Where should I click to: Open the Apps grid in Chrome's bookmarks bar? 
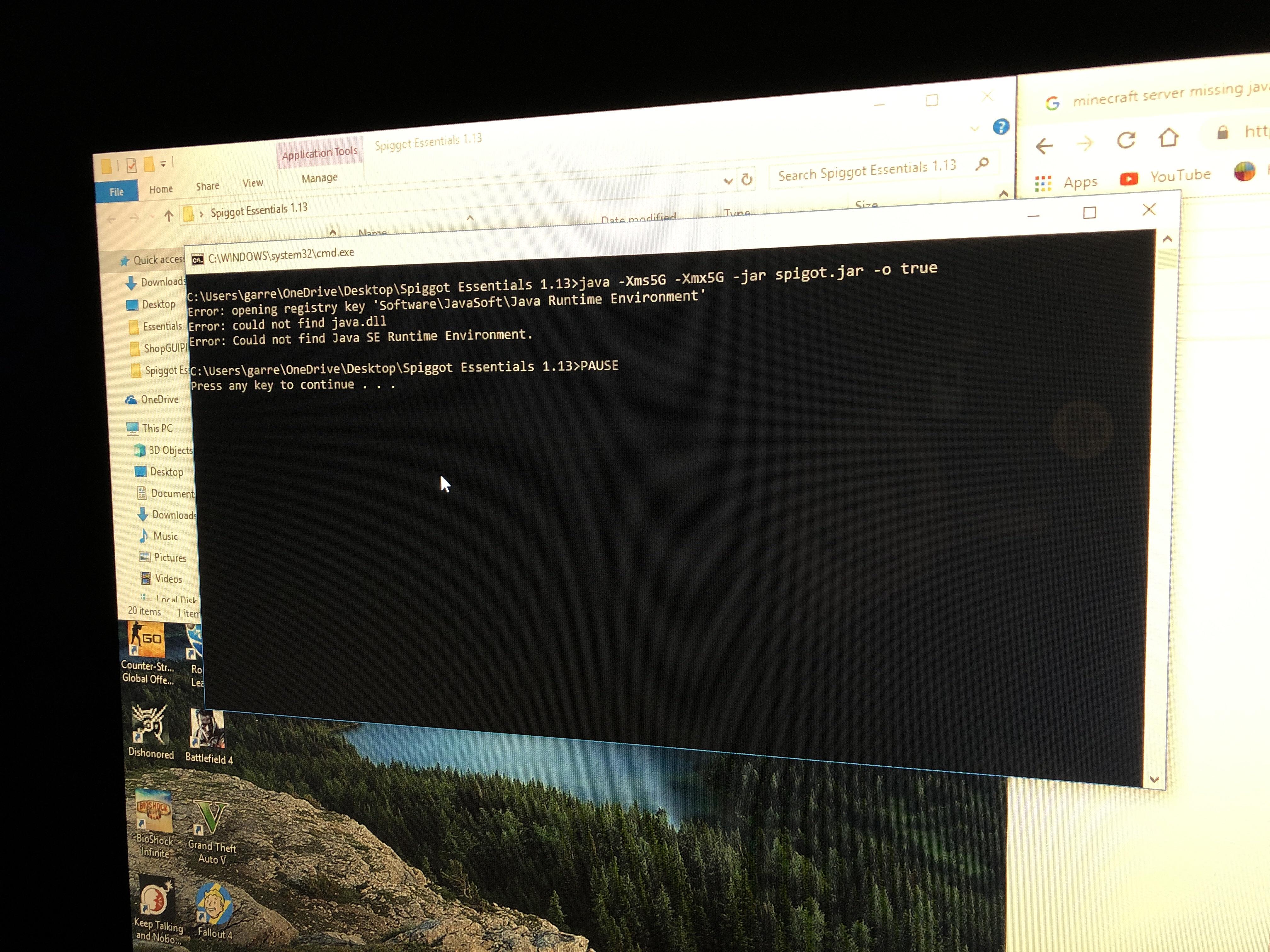1066,183
